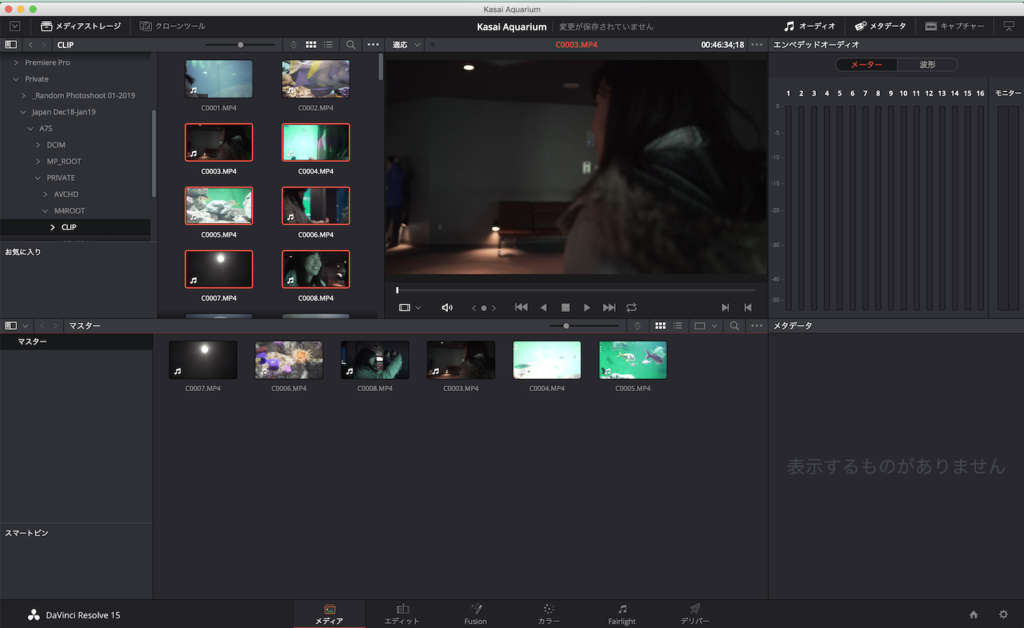Toggle loop playback icon
The image size is (1024, 628).
point(631,308)
